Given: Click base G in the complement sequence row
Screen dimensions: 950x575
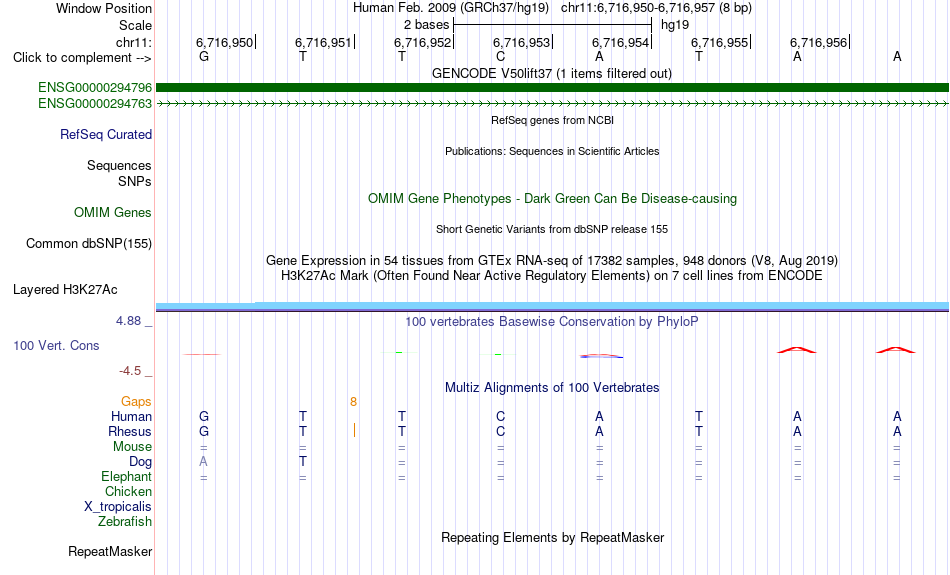Looking at the screenshot, I should (x=204, y=57).
